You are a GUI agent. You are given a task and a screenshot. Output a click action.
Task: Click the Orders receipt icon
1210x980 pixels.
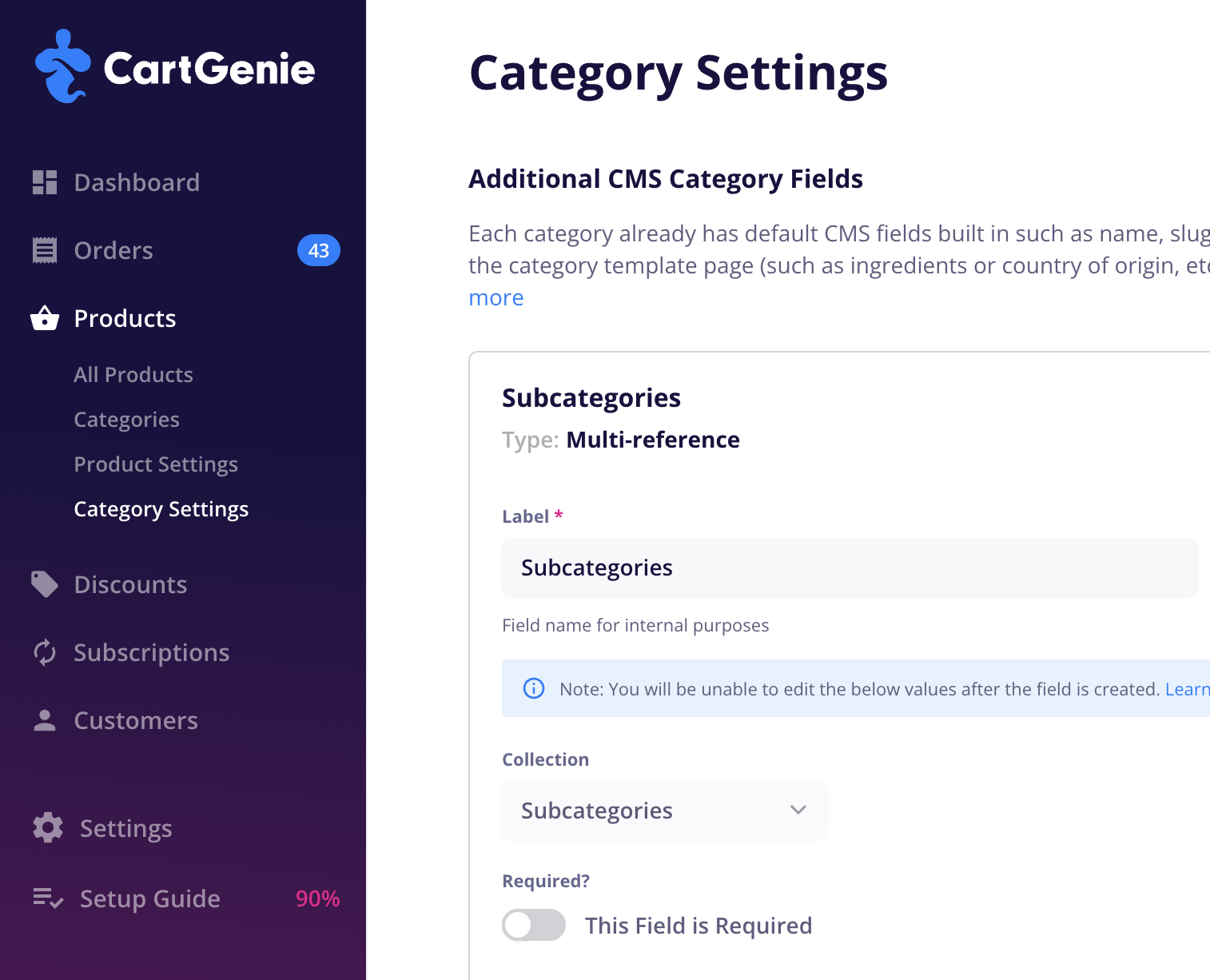45,250
